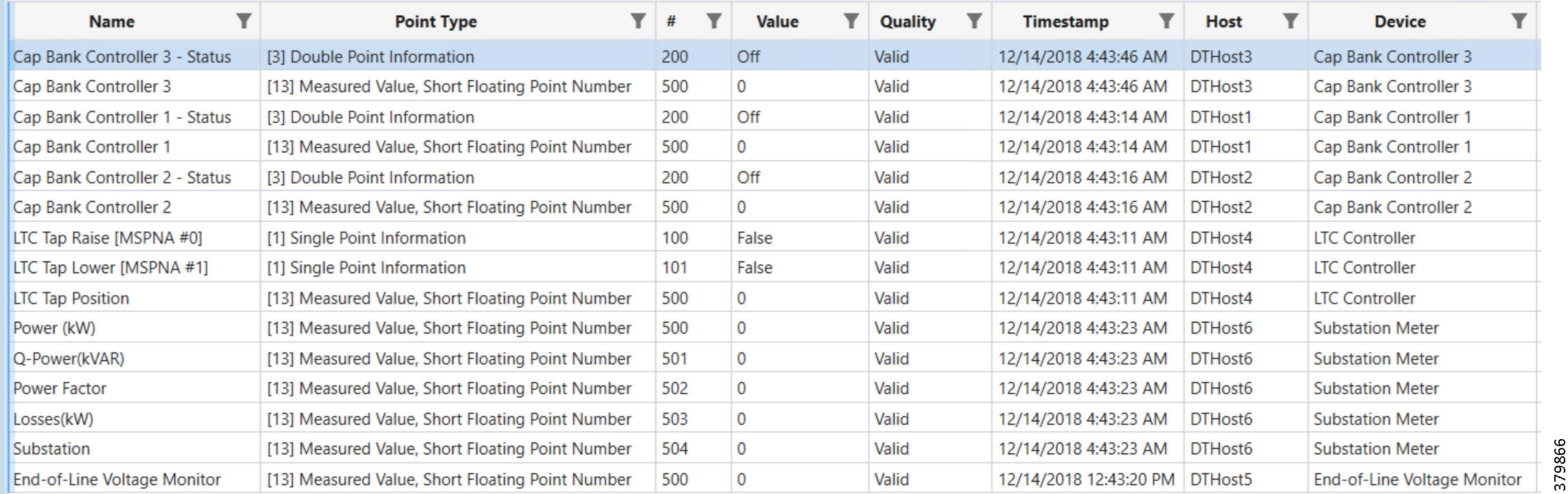Click the 'LTC Controller' device cell of LTC Tap Lower

coord(1364,268)
